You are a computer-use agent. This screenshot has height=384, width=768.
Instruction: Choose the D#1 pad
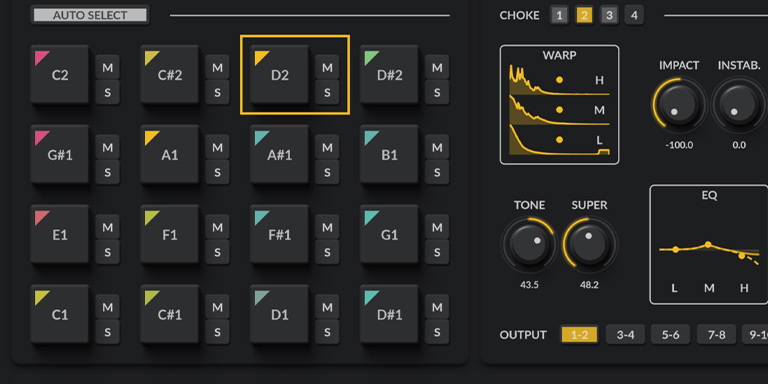point(389,314)
